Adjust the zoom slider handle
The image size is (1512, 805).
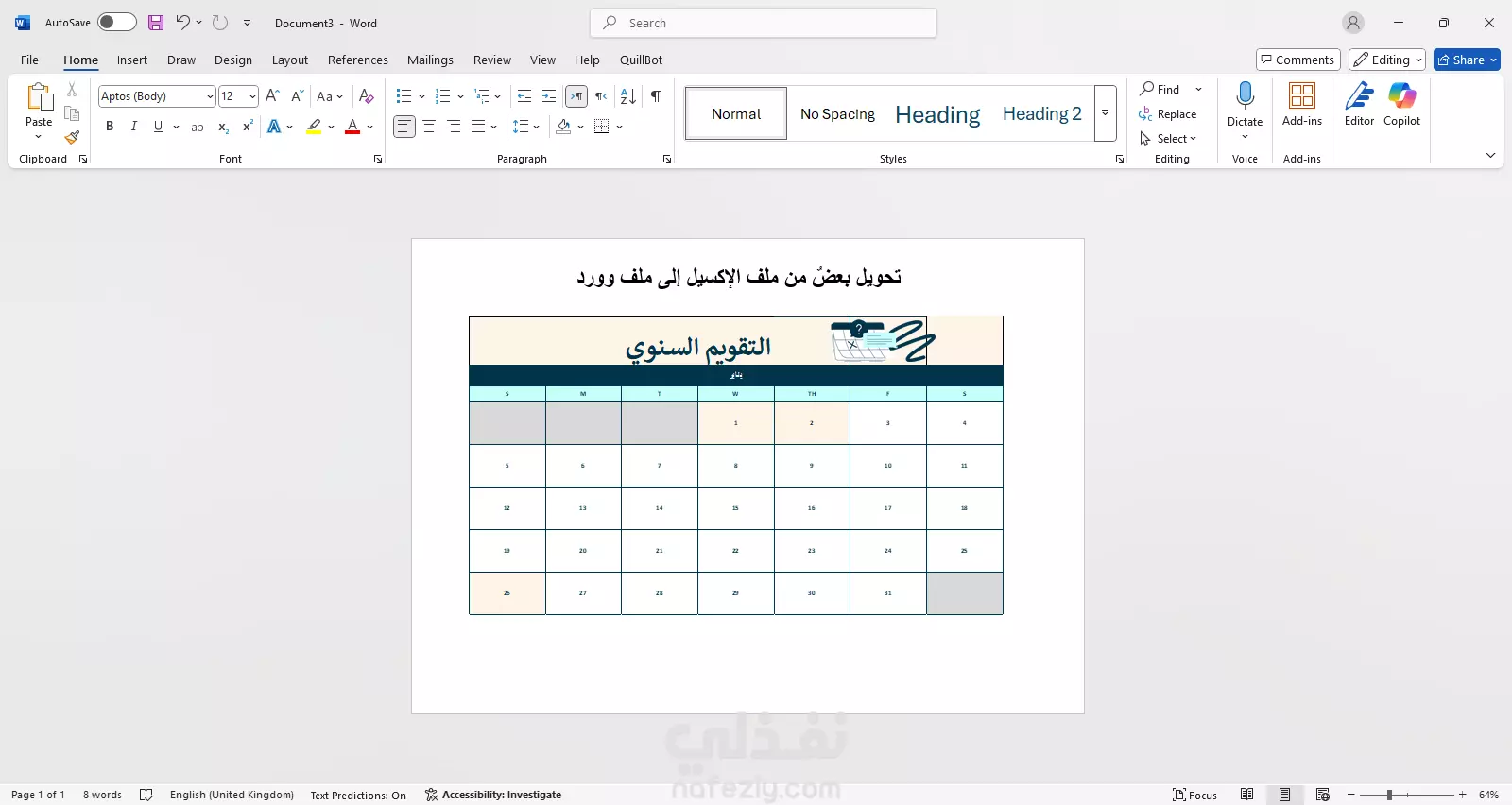pos(1389,795)
